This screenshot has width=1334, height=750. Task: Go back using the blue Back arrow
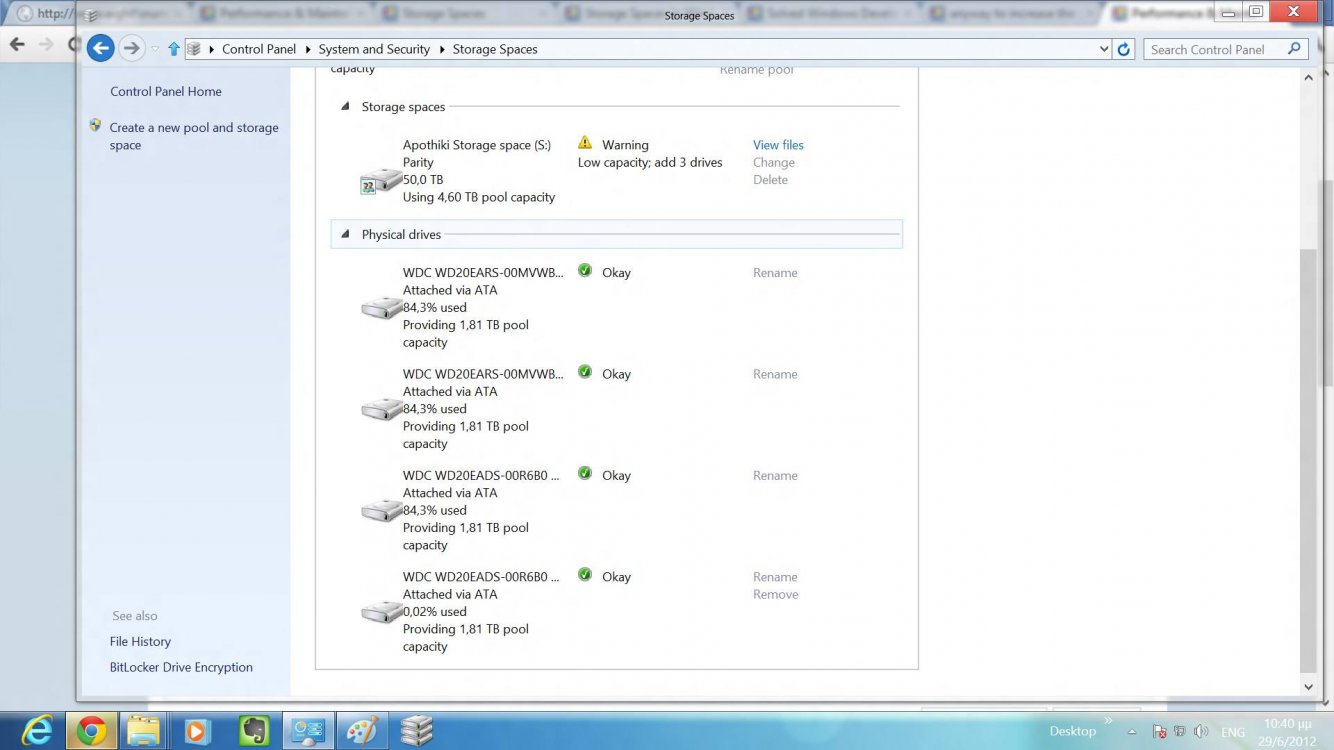tap(100, 48)
